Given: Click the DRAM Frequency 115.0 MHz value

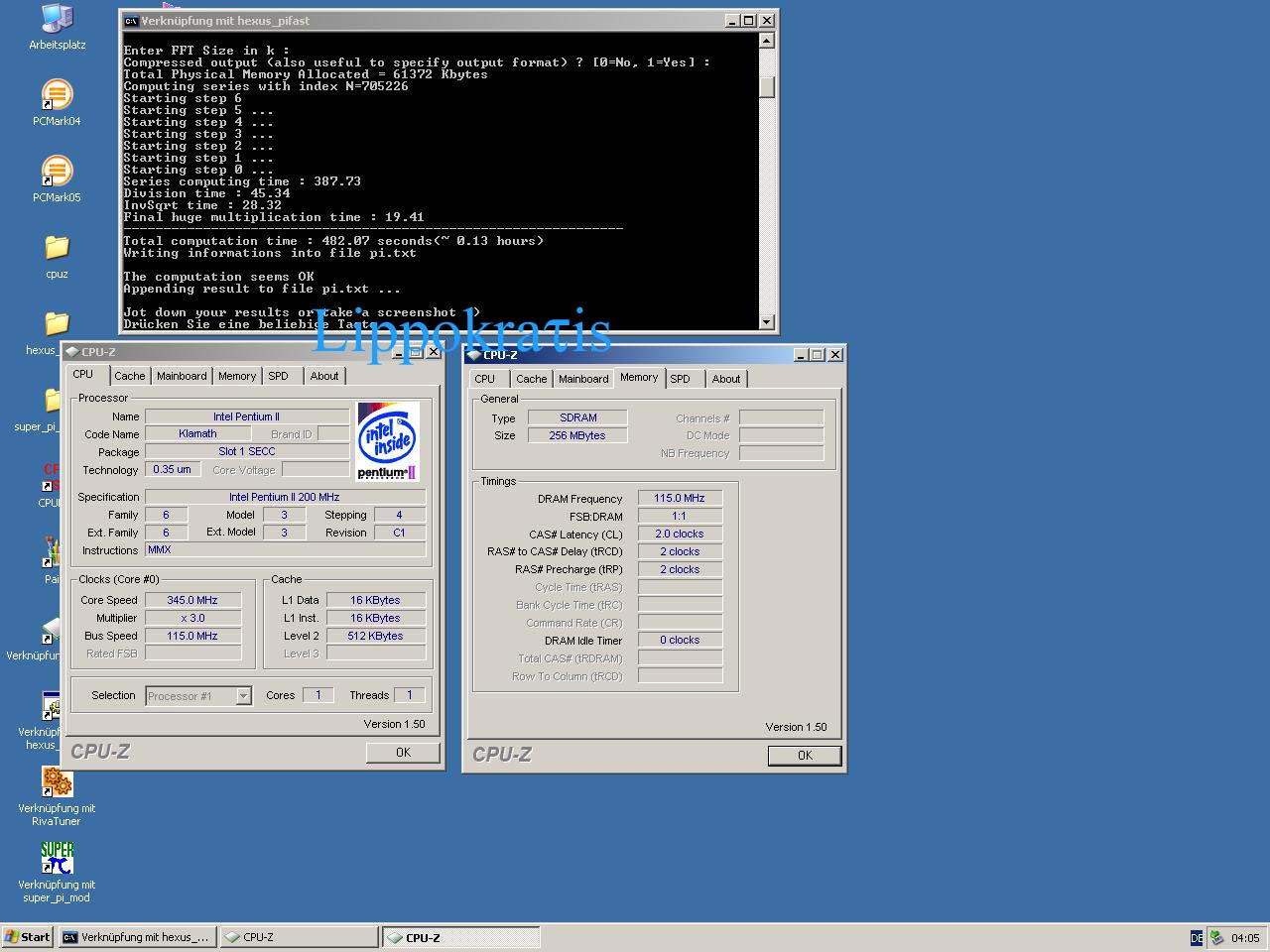Looking at the screenshot, I should (680, 498).
